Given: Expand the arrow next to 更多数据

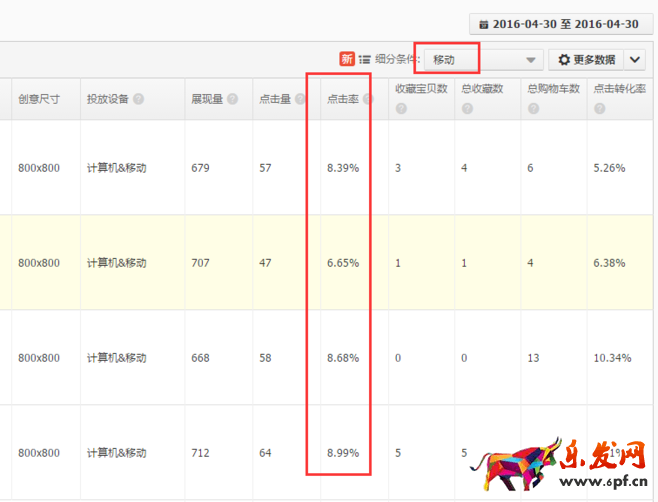Looking at the screenshot, I should pos(636,60).
